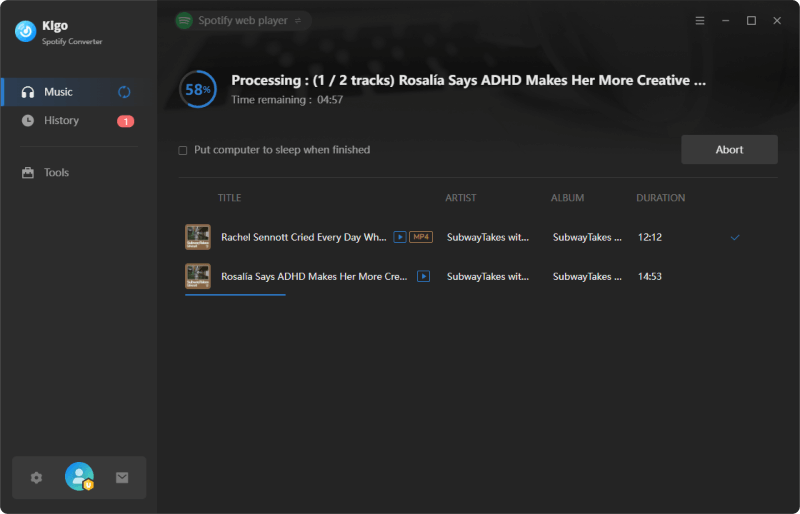Click the video icon on Rosalía row

click(x=423, y=276)
